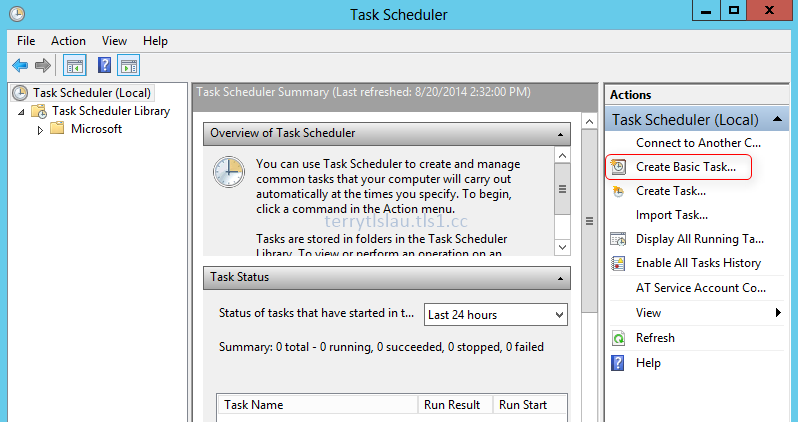Minimize the Task Scheduler window
The width and height of the screenshot is (798, 422).
(x=706, y=11)
